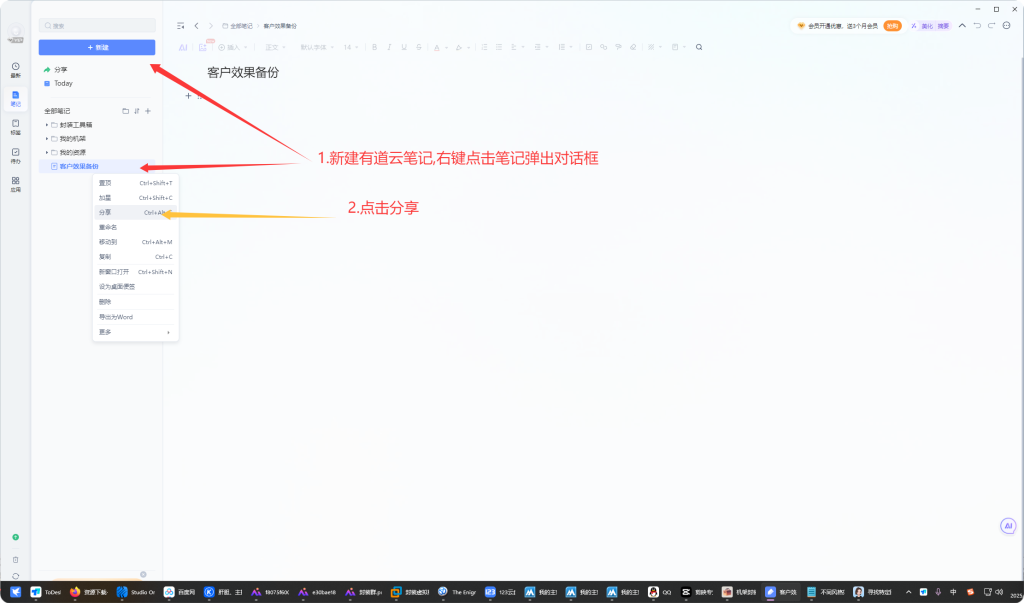1024x603 pixels.
Task: Expand the 我的资源 folder arrow
Action: [47, 152]
